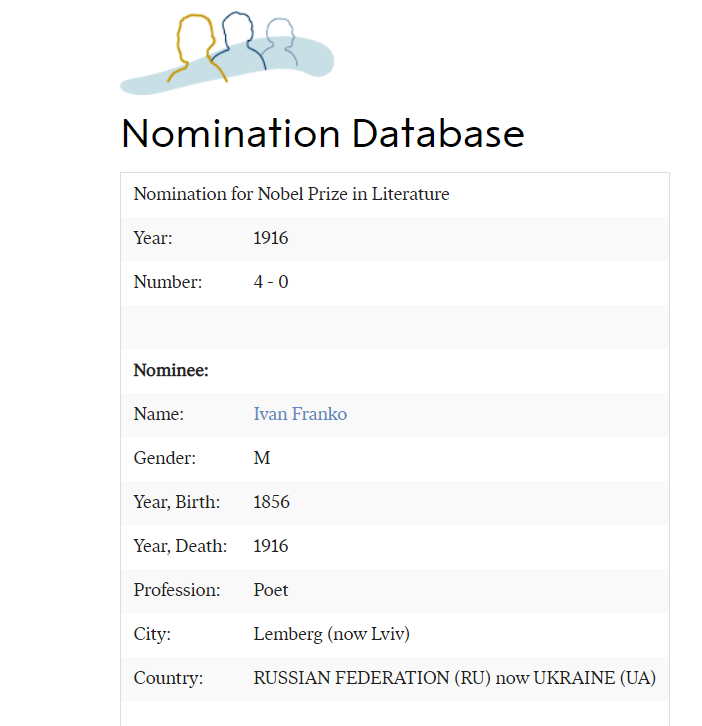The height and width of the screenshot is (726, 702).
Task: Click the bold Nominee section heading
Action: coord(171,370)
